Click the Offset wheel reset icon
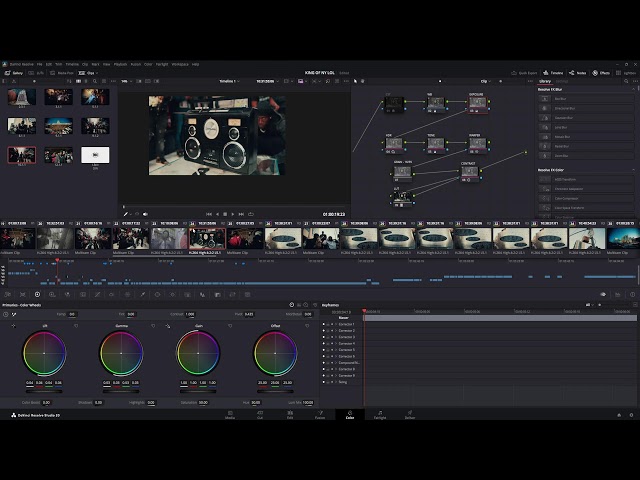 (307, 326)
